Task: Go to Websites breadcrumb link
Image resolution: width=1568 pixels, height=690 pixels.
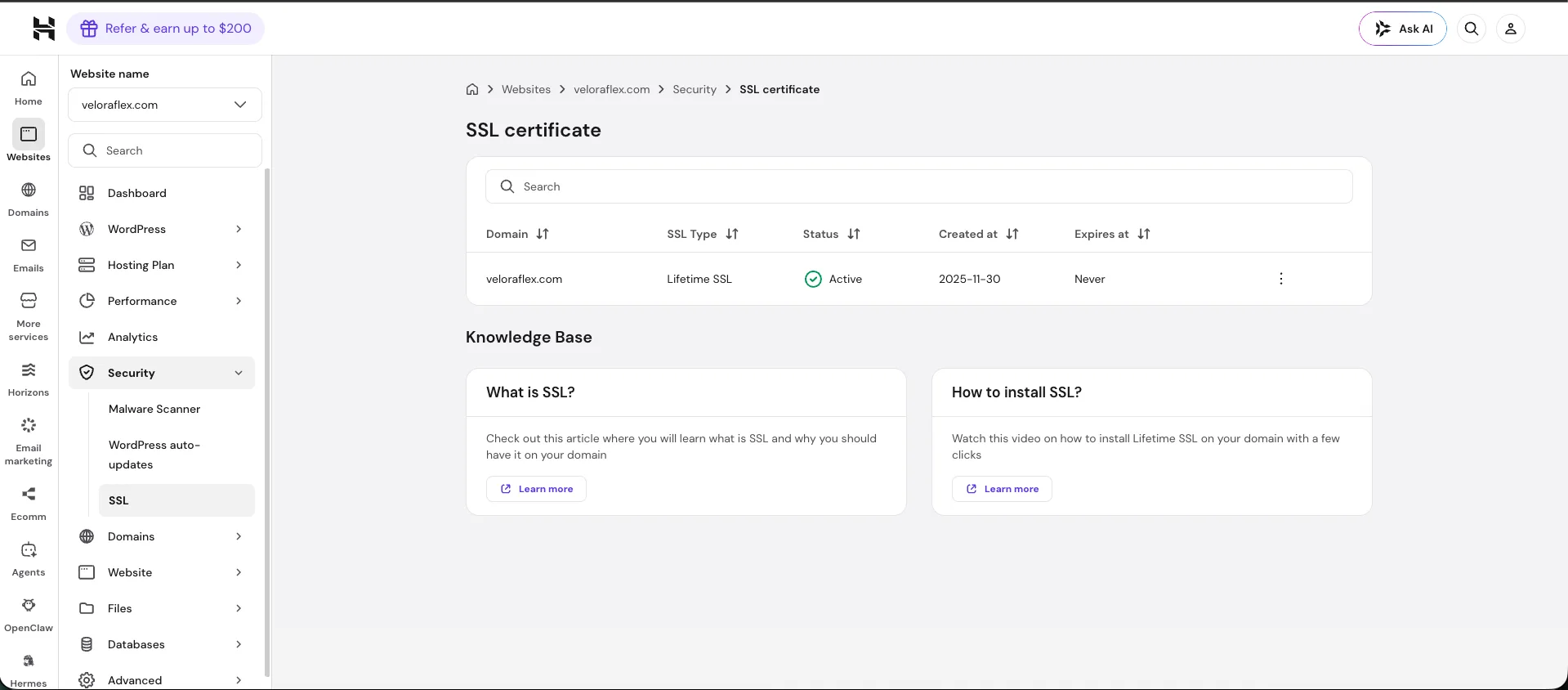Action: (526, 89)
